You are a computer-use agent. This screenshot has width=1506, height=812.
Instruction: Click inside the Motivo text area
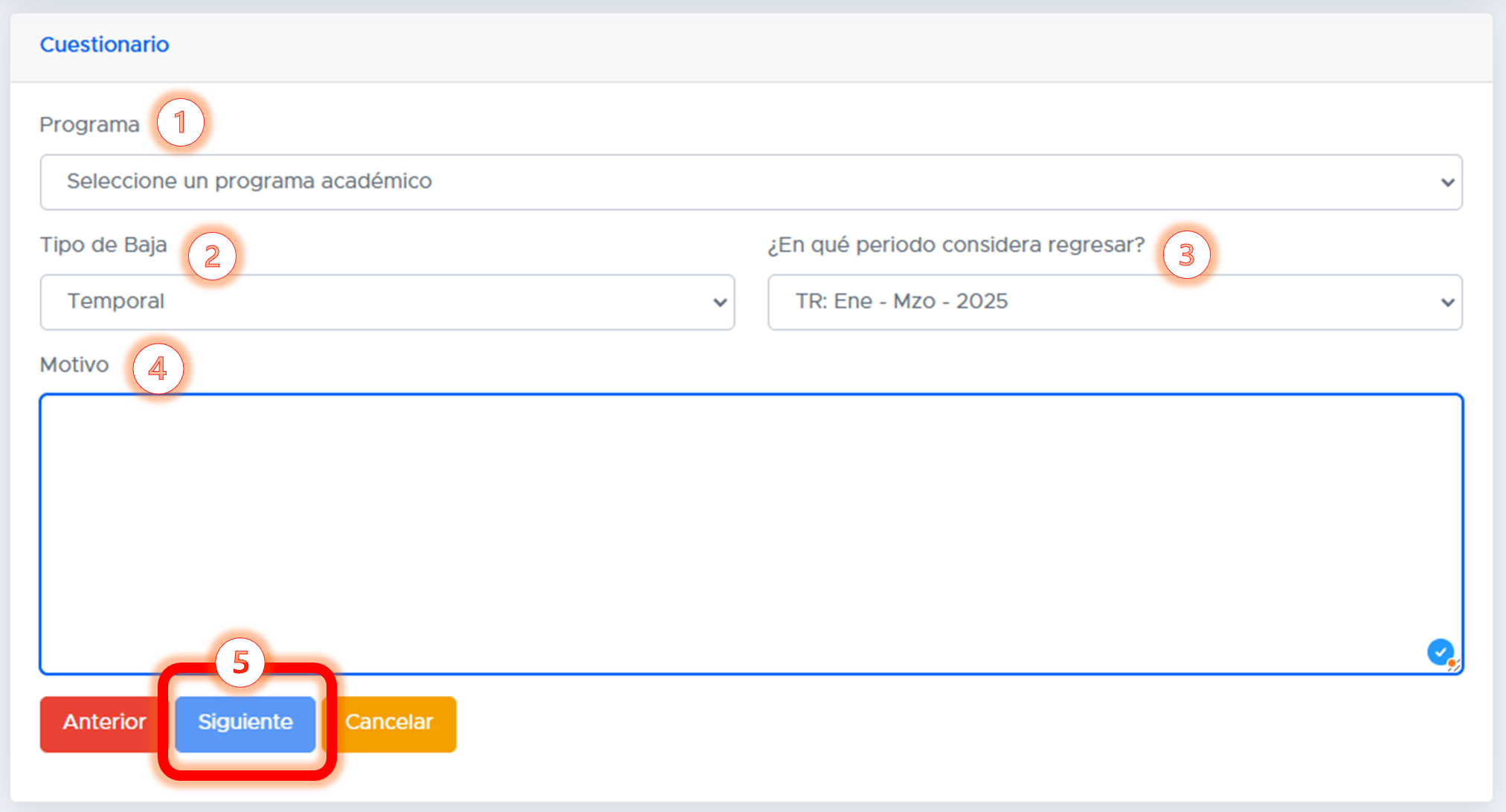tap(750, 532)
